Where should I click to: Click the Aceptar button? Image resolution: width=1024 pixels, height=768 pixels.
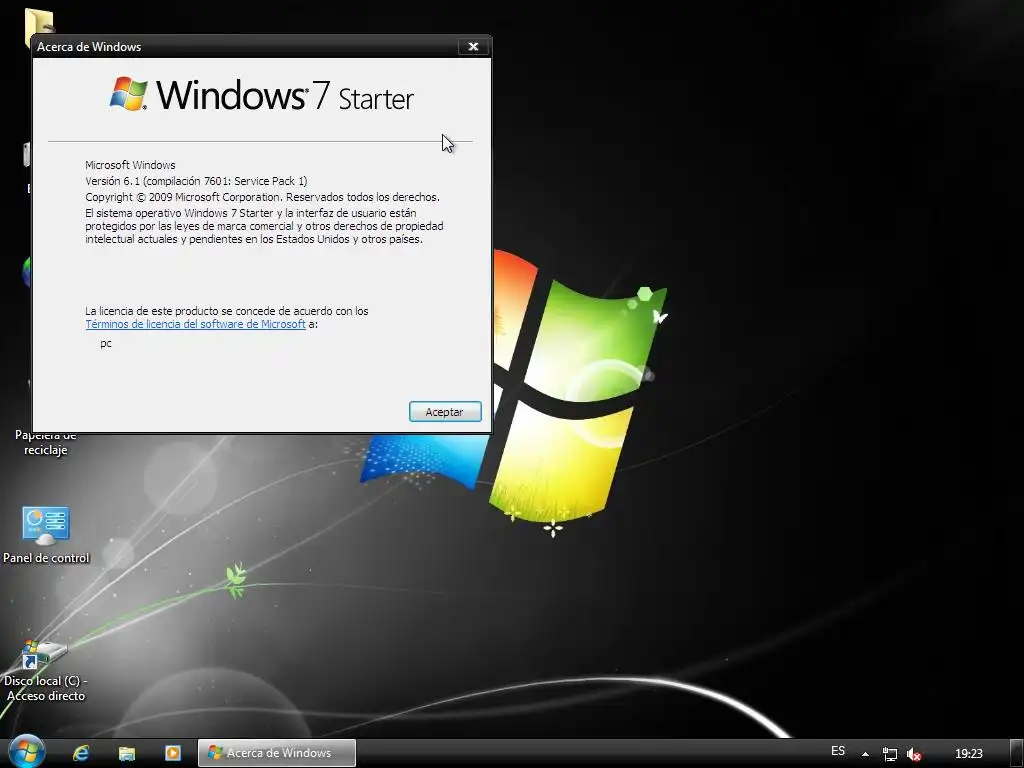(x=445, y=411)
